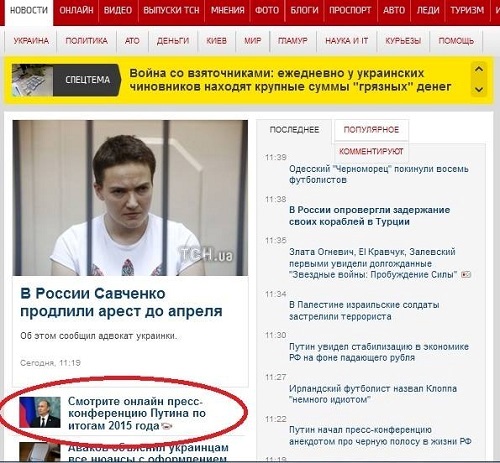Open the Ирландский футболист назвал Клоппа news link
The width and height of the screenshot is (500, 463).
coord(373,394)
